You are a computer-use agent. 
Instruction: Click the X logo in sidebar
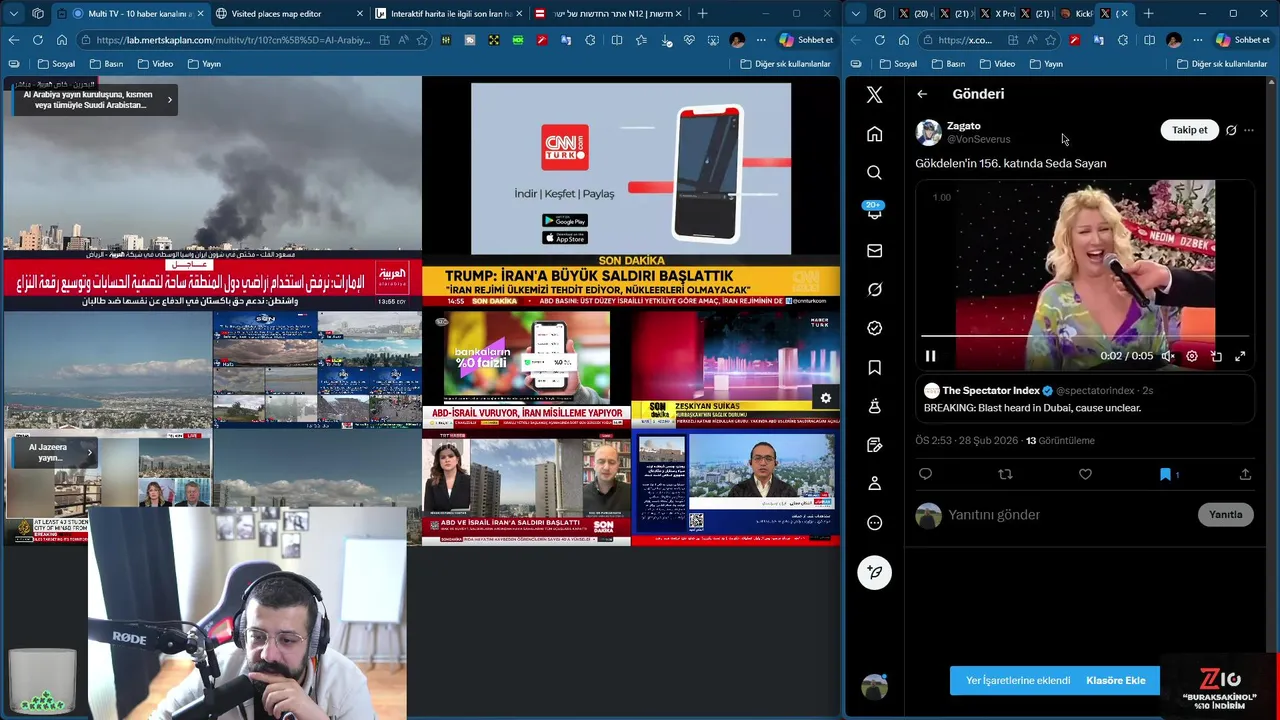click(x=874, y=95)
